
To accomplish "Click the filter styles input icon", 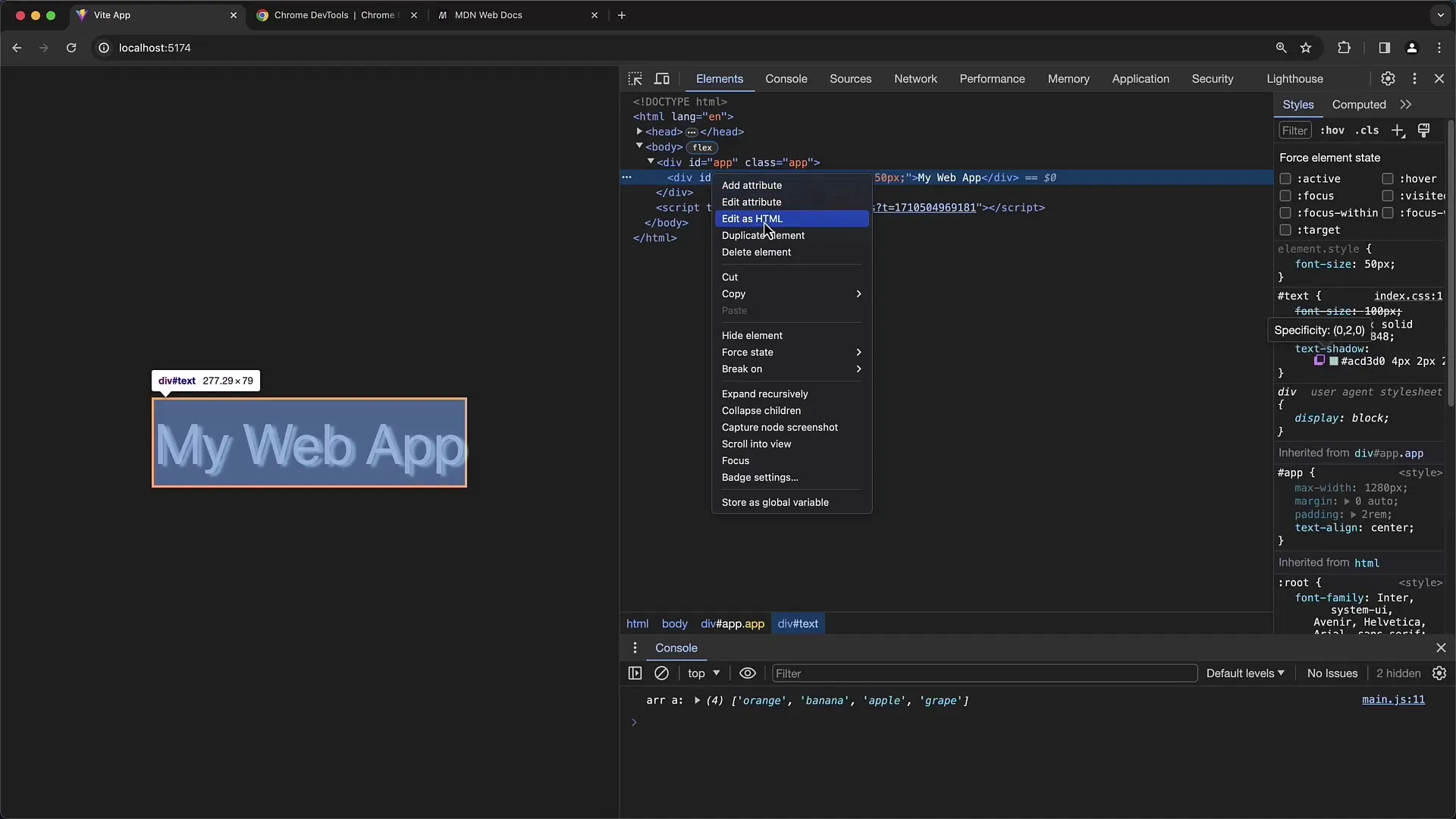I will pyautogui.click(x=1297, y=131).
